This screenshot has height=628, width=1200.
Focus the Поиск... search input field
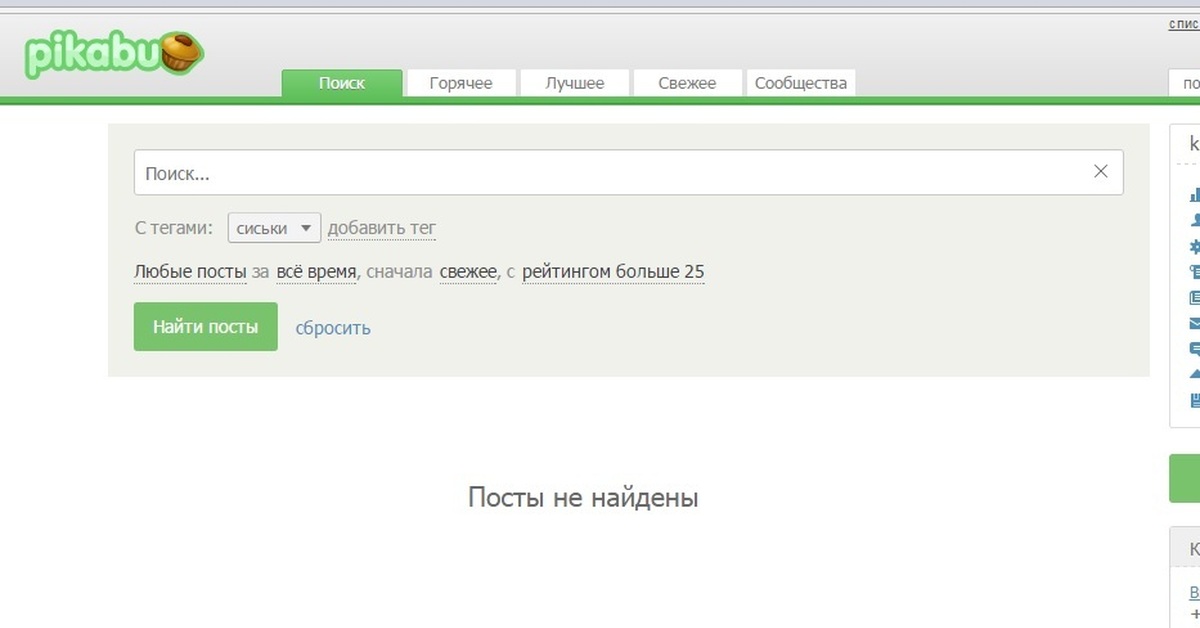tap(628, 172)
